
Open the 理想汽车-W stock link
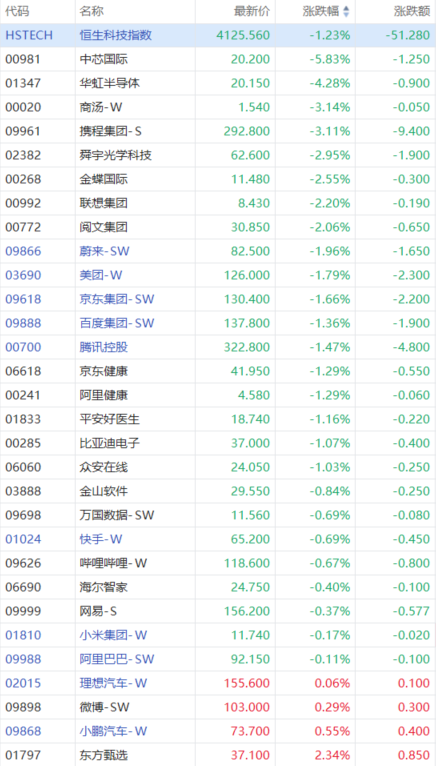coord(113,683)
